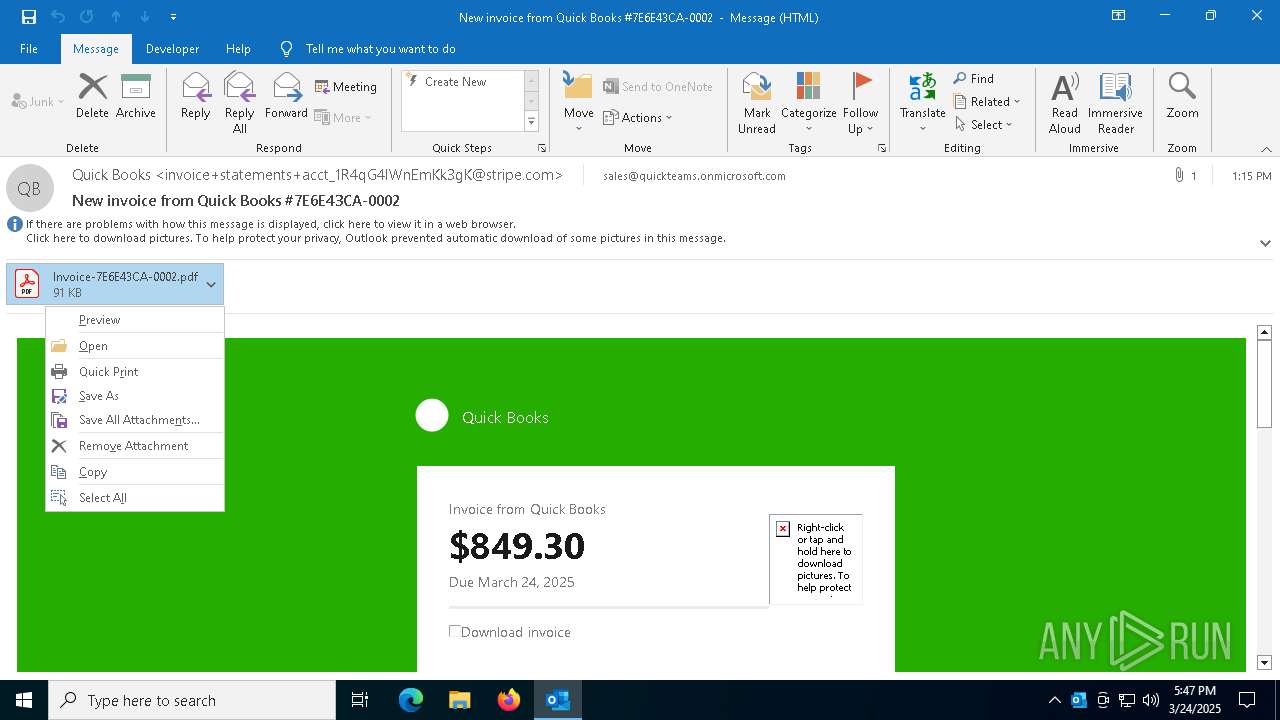The height and width of the screenshot is (720, 1280).
Task: Open the Actions dropdown
Action: 638,118
